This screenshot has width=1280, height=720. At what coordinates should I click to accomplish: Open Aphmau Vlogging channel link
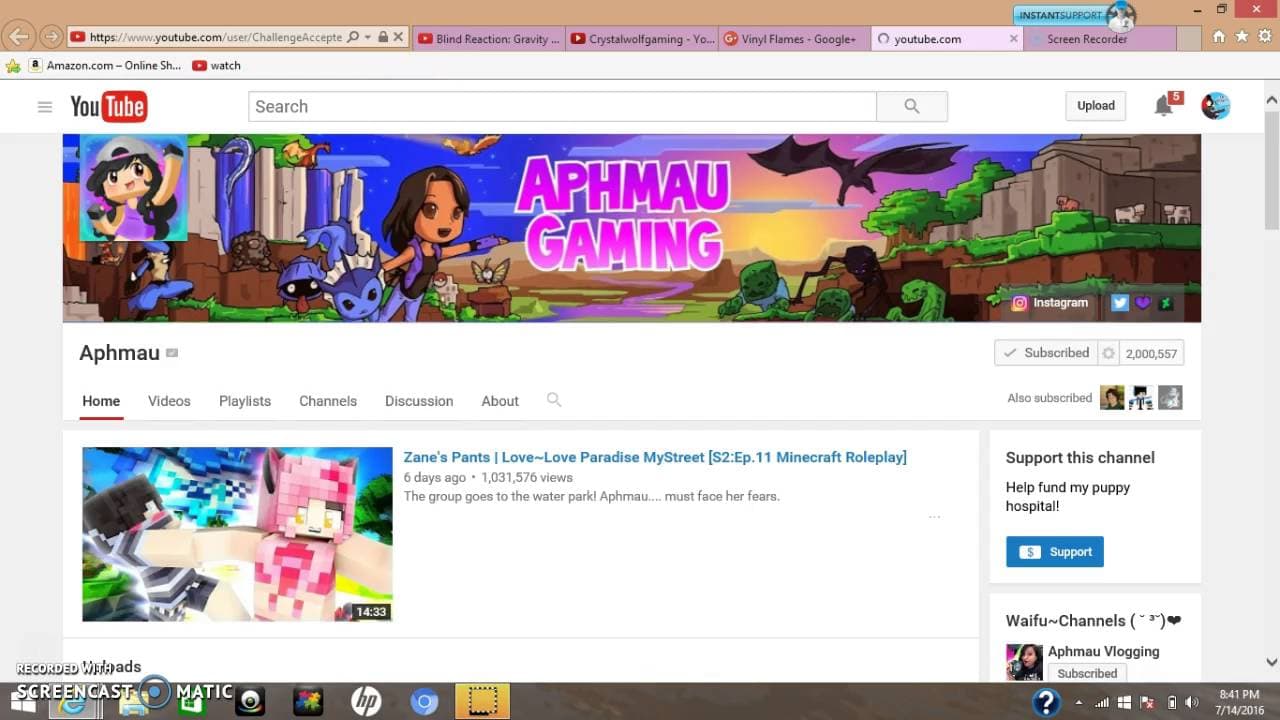coord(1103,651)
